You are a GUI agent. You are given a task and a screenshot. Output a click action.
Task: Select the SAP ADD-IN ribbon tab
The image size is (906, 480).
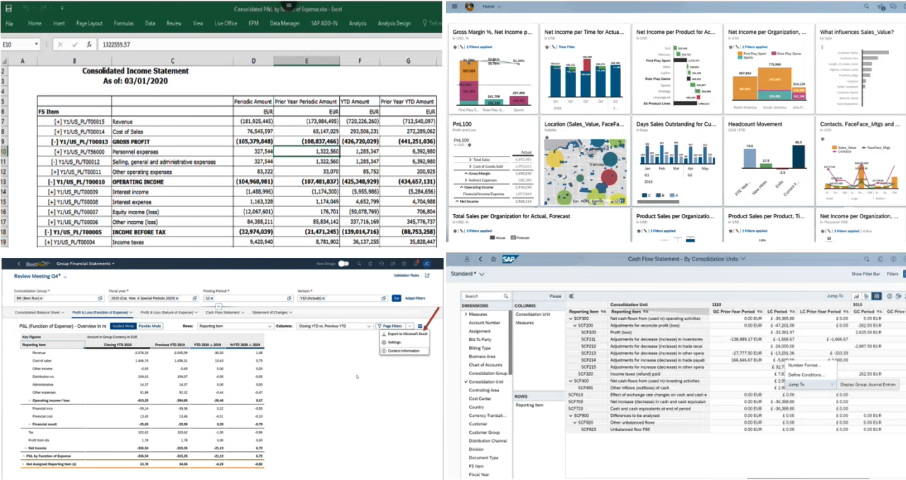pos(324,23)
